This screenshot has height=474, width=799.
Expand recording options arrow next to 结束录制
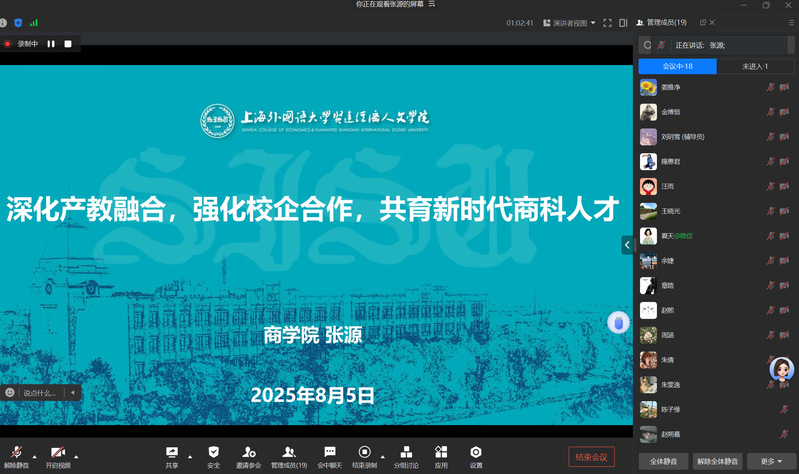[383, 457]
